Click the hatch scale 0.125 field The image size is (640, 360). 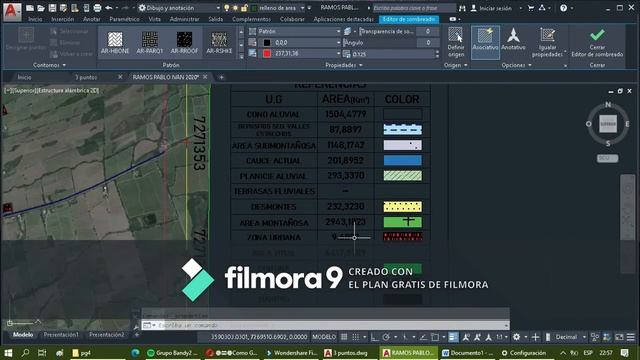click(x=392, y=53)
